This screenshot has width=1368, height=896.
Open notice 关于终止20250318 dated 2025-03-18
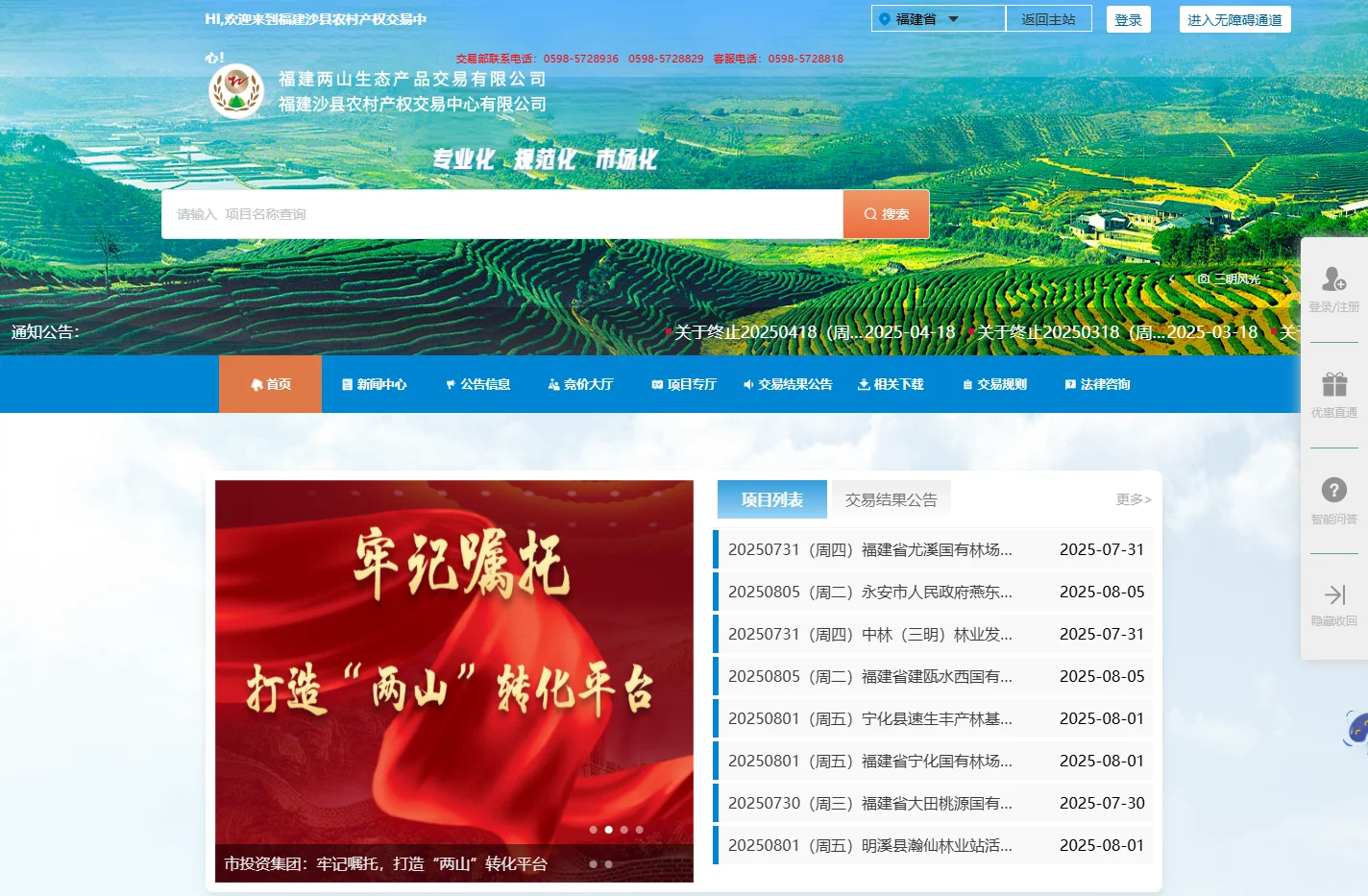click(1117, 332)
